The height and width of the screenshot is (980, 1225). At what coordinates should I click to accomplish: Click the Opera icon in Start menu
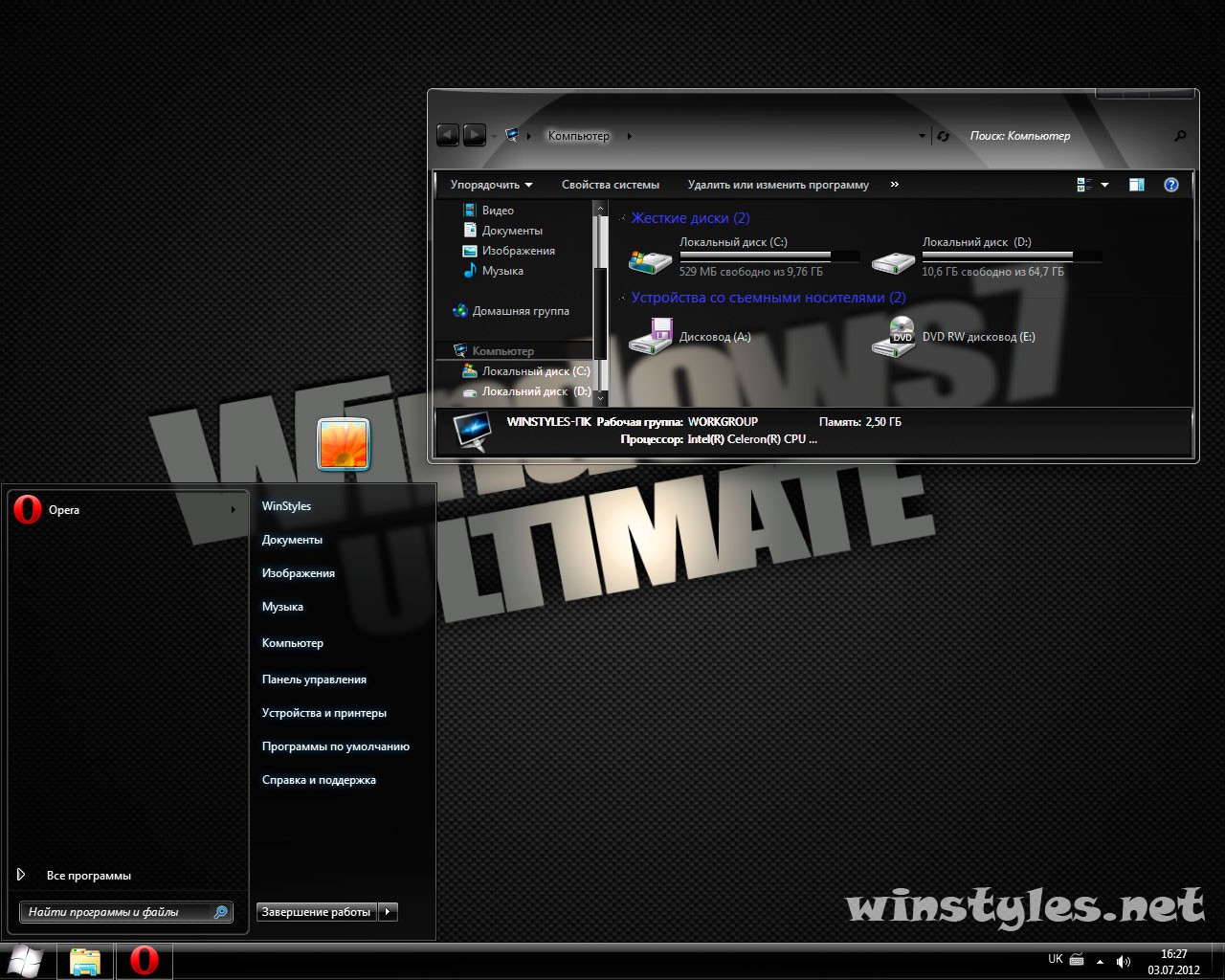tap(28, 510)
